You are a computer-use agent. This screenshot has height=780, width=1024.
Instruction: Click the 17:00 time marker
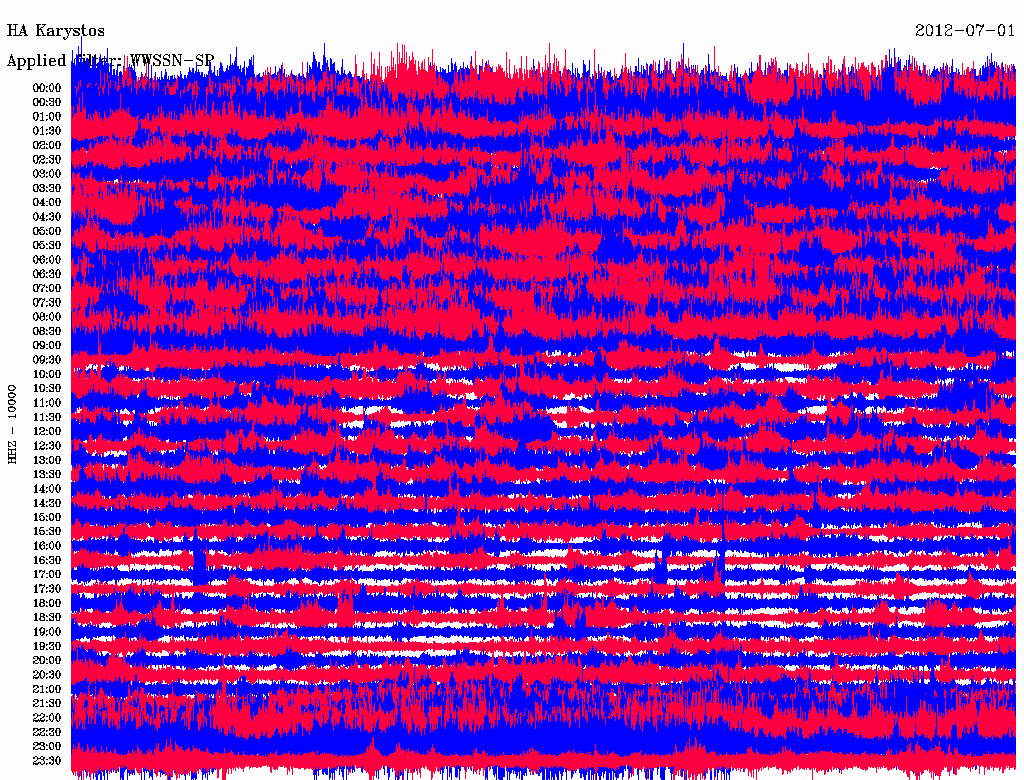tap(47, 575)
